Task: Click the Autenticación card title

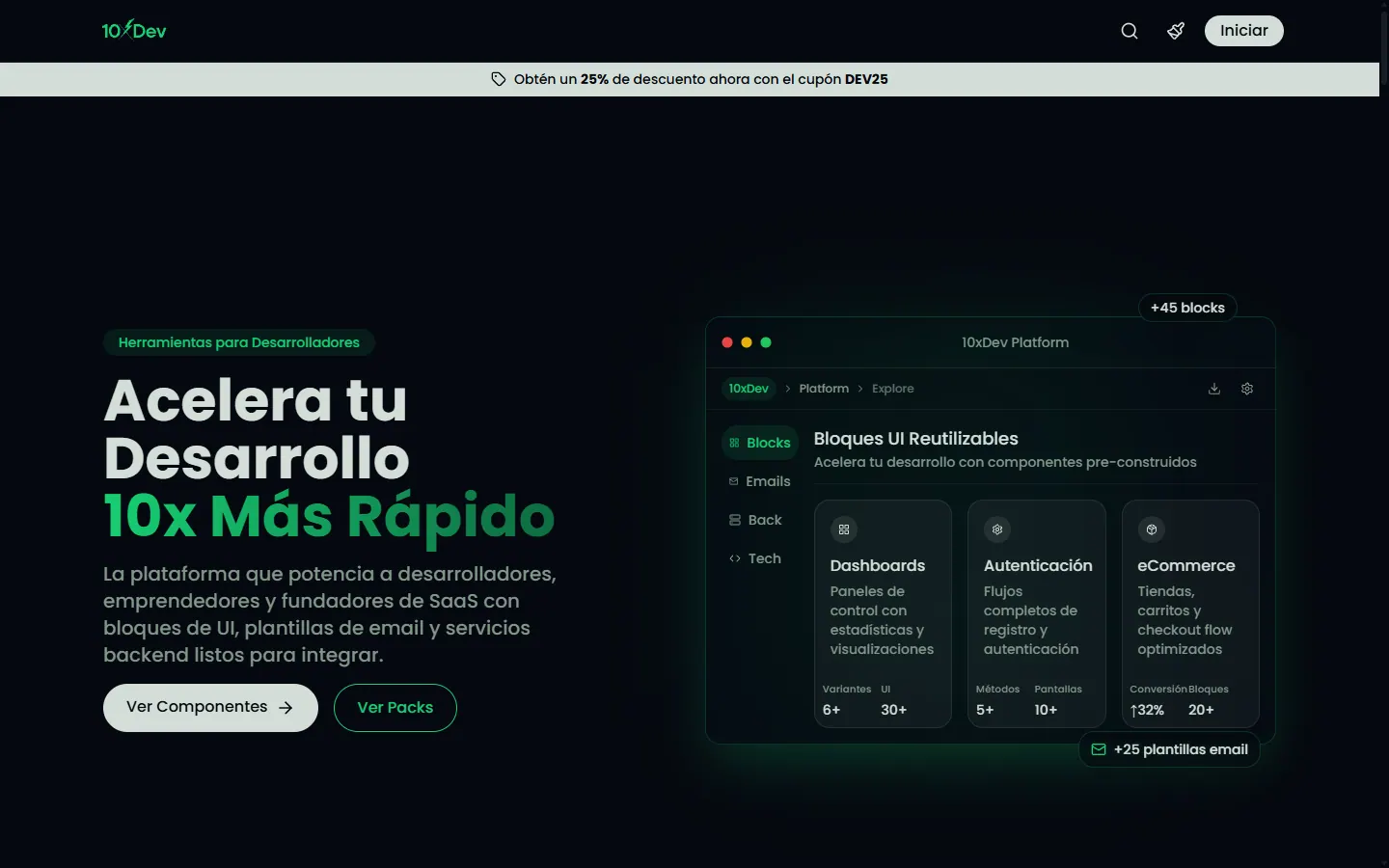Action: coord(1038,565)
